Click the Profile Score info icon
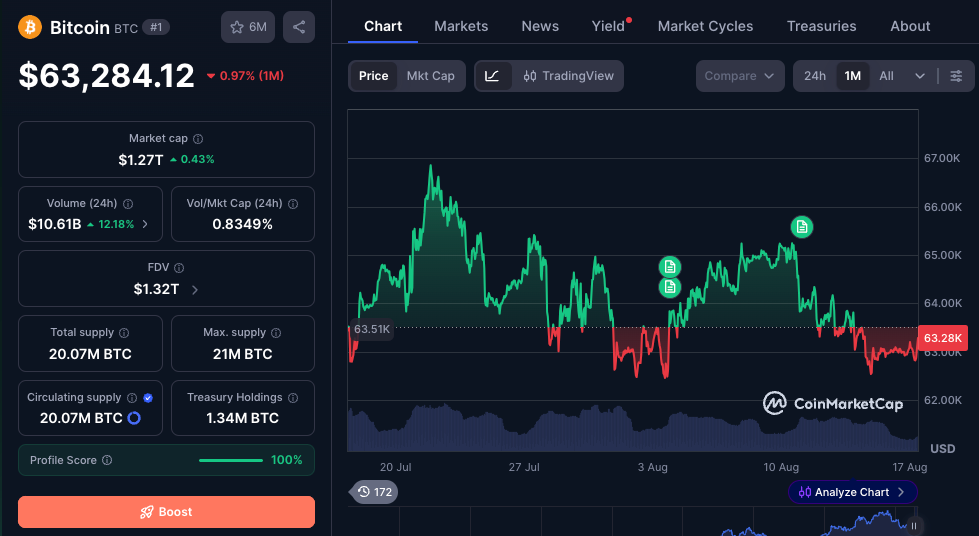Image resolution: width=979 pixels, height=536 pixels. 107,460
